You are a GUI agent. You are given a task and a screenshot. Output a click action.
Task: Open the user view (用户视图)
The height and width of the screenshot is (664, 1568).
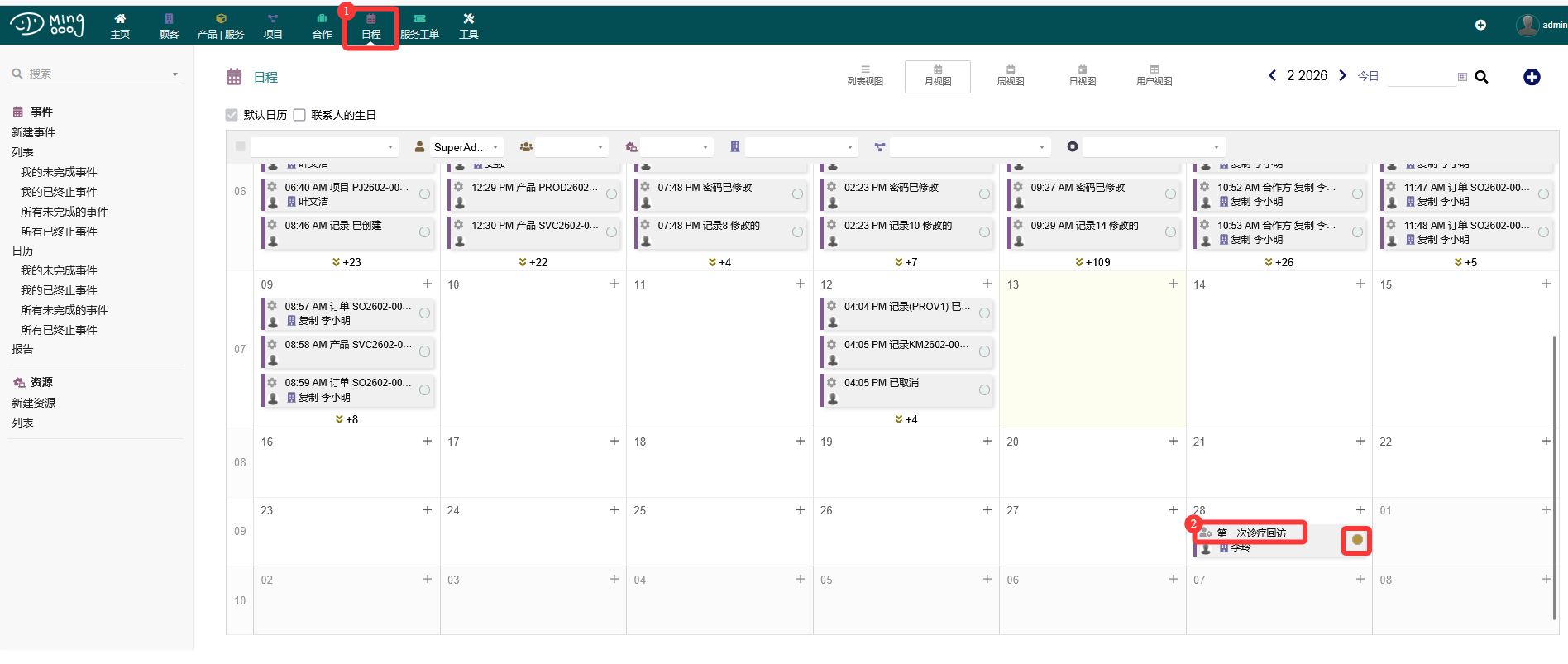[1154, 76]
